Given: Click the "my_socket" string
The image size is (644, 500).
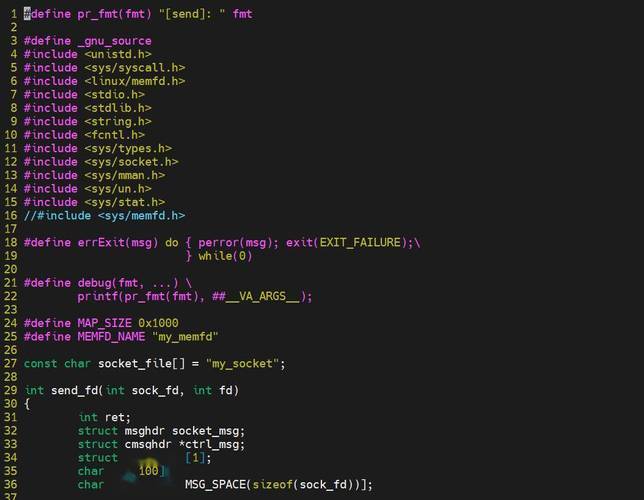Looking at the screenshot, I should 243,364.
